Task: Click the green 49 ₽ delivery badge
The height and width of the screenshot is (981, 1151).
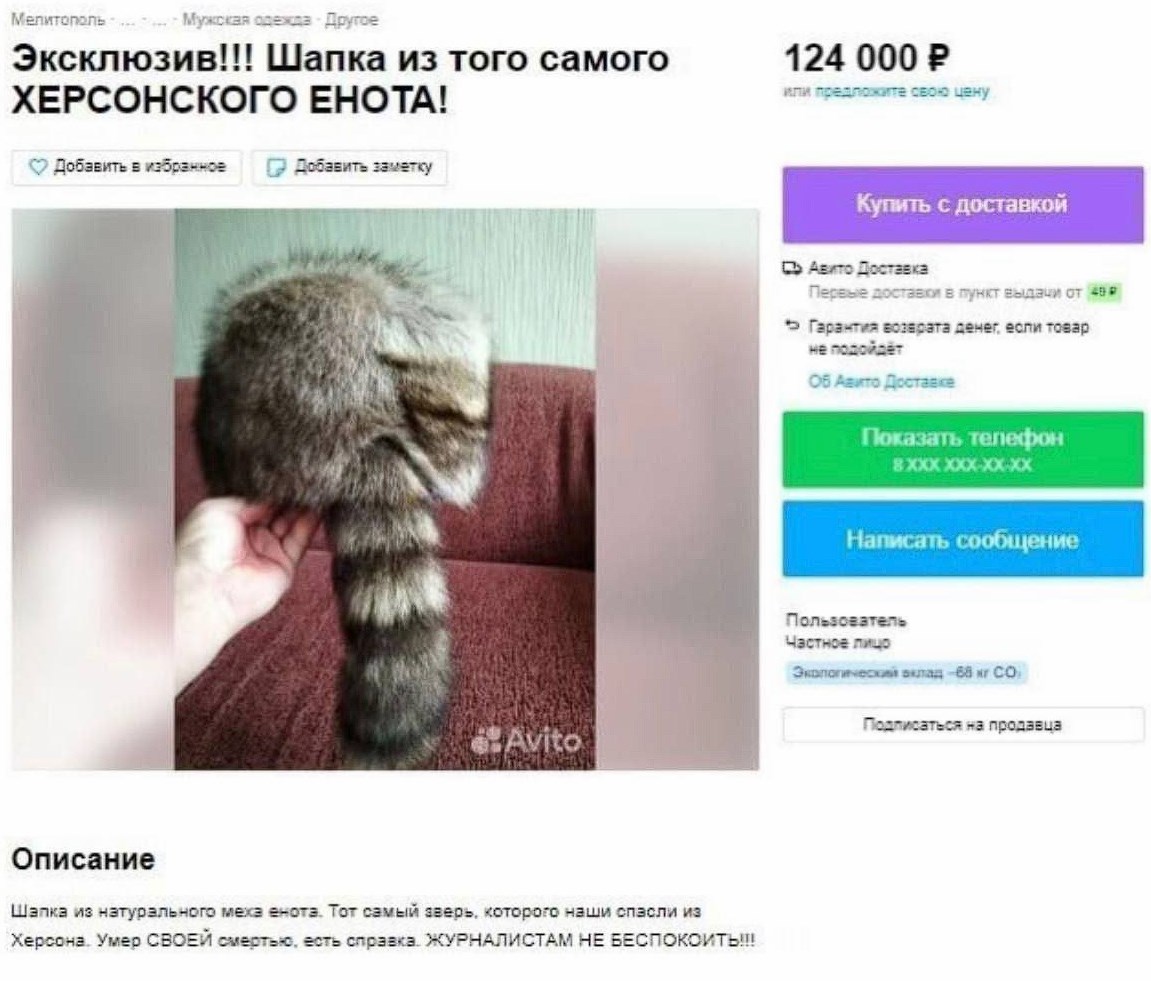Action: click(x=1105, y=292)
